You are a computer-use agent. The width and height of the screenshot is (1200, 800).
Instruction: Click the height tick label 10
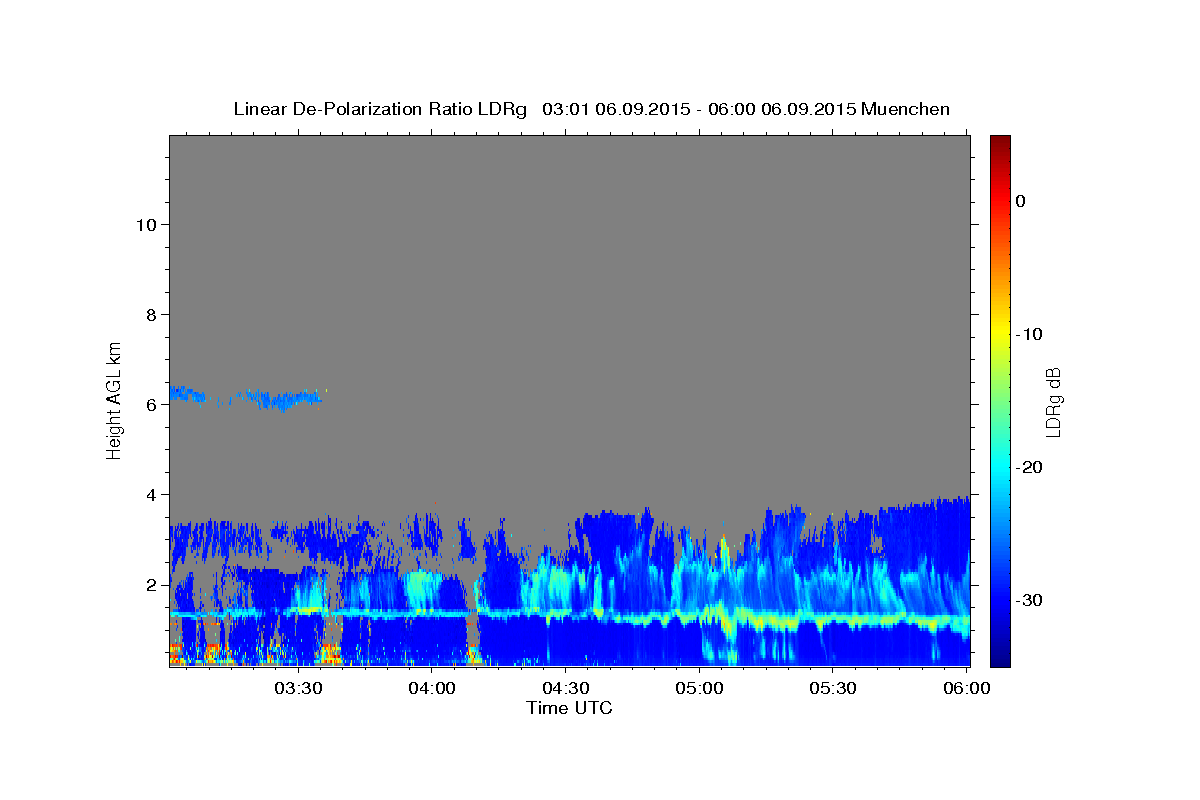point(145,224)
